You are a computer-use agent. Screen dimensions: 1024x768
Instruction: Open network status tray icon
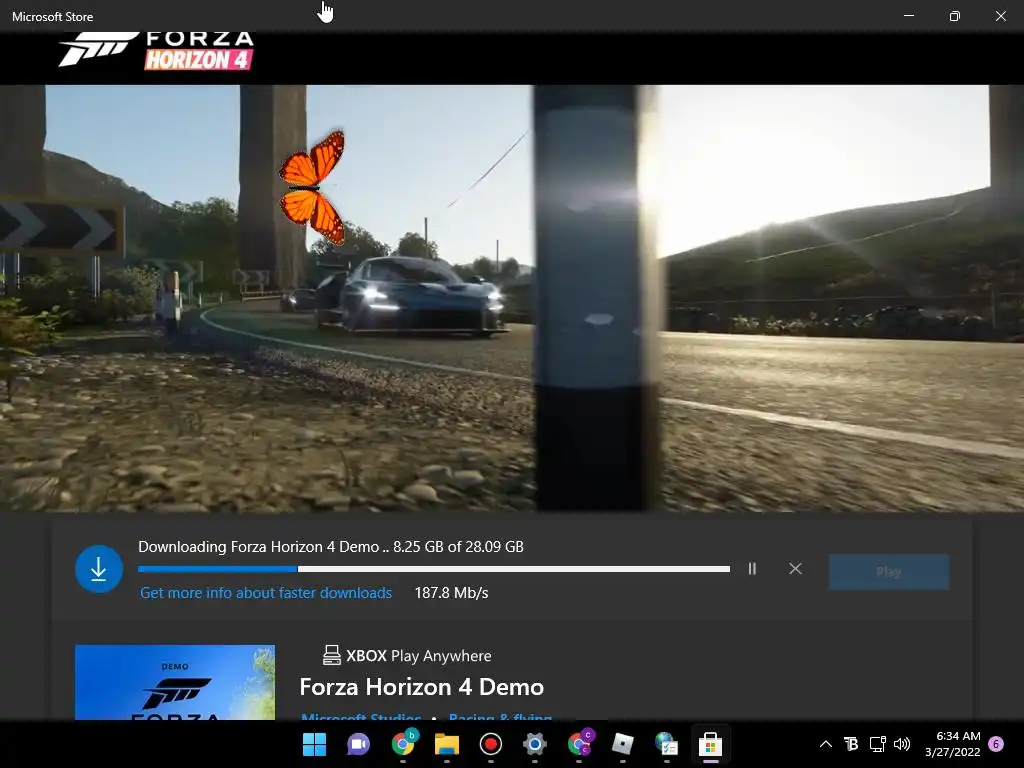click(877, 744)
